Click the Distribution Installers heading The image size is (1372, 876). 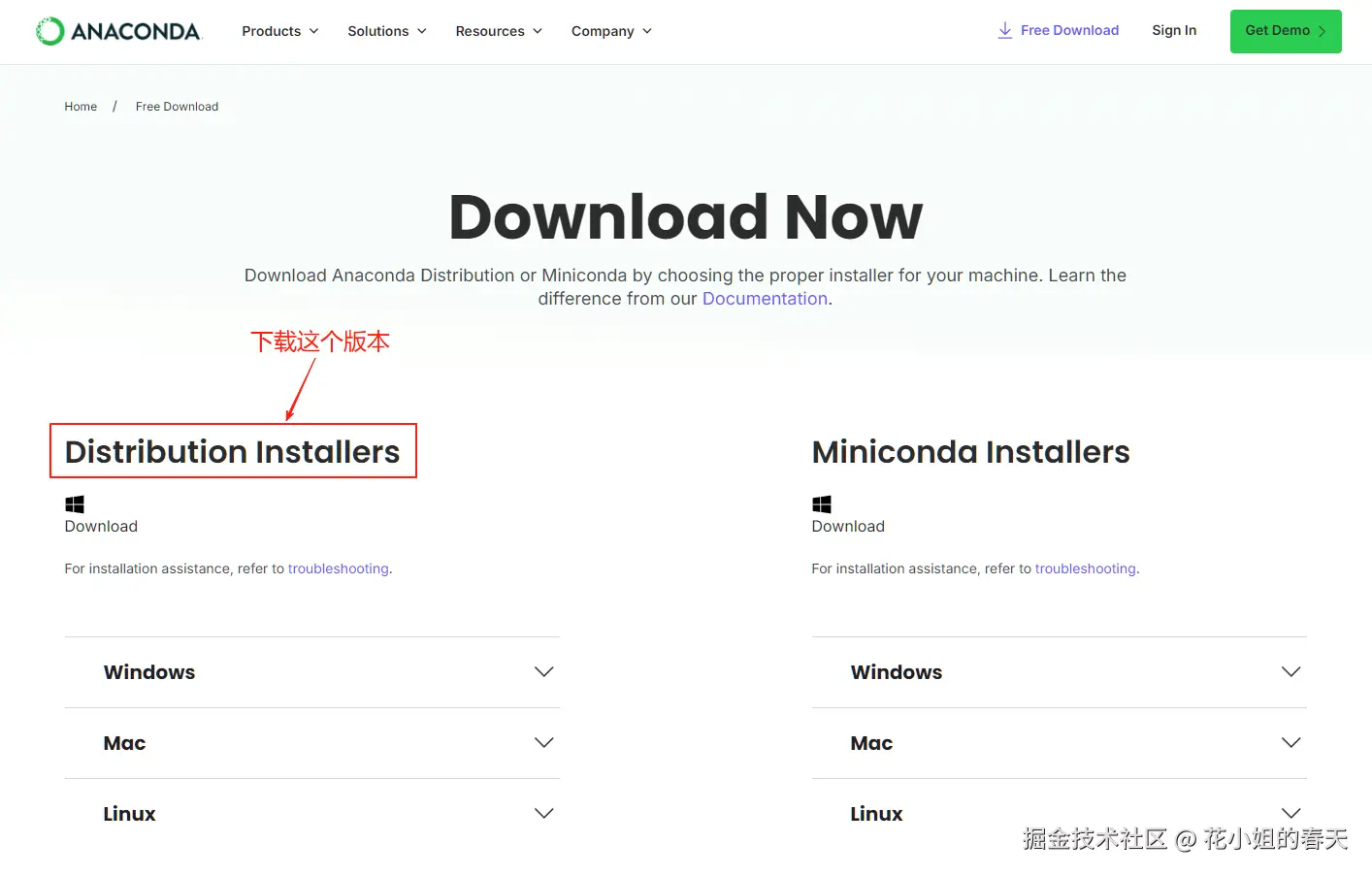pos(232,452)
